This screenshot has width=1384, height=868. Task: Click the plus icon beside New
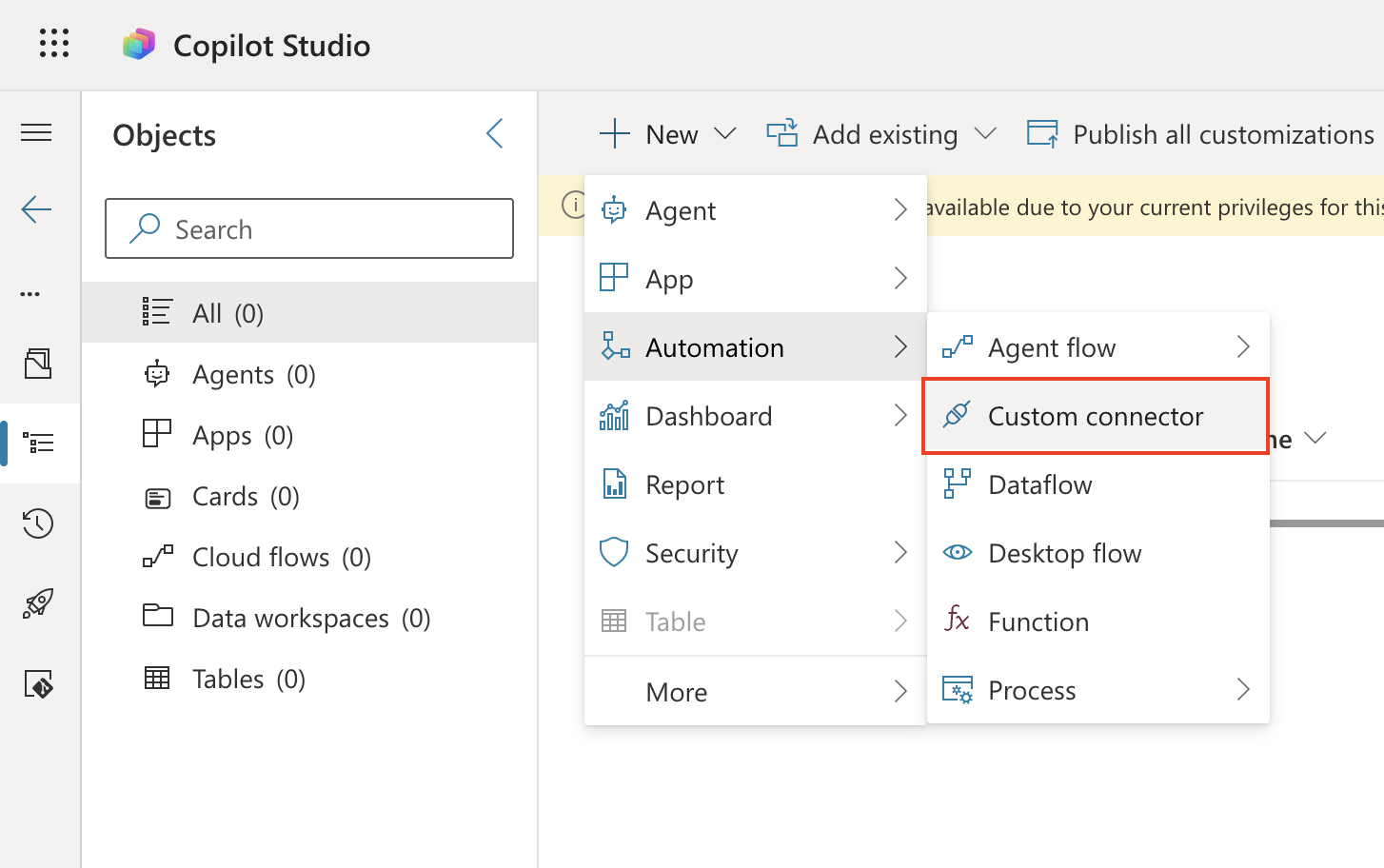(x=615, y=134)
